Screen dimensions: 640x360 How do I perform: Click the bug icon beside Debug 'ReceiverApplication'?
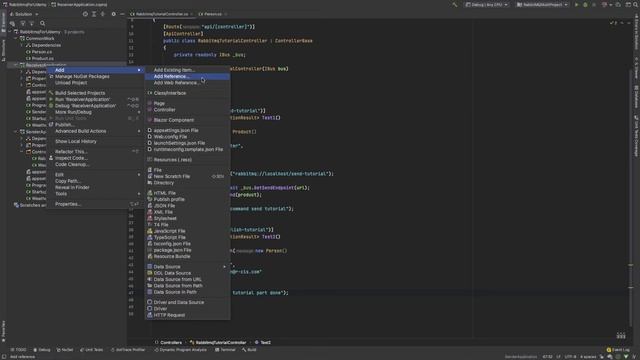click(x=51, y=106)
